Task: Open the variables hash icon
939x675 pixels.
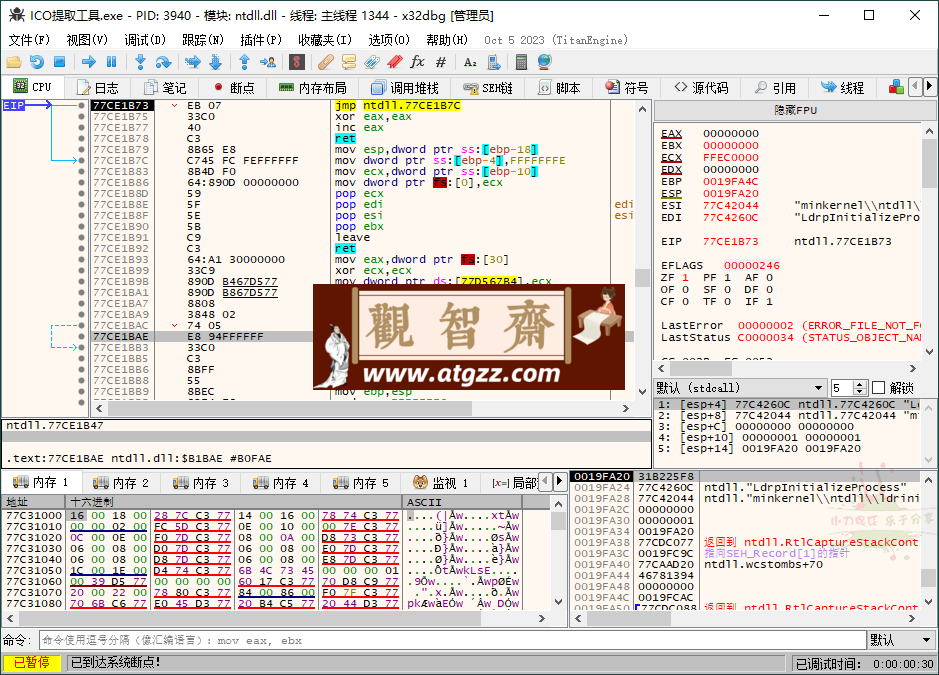Action: pos(441,62)
